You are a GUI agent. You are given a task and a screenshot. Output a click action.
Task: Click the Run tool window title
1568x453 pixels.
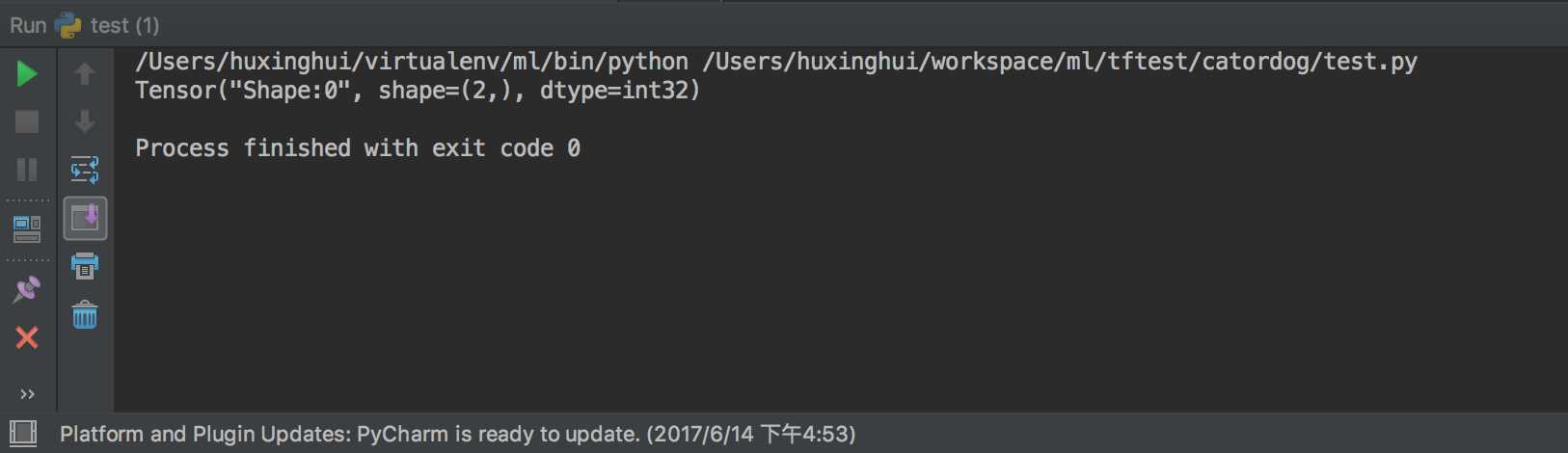[x=28, y=25]
